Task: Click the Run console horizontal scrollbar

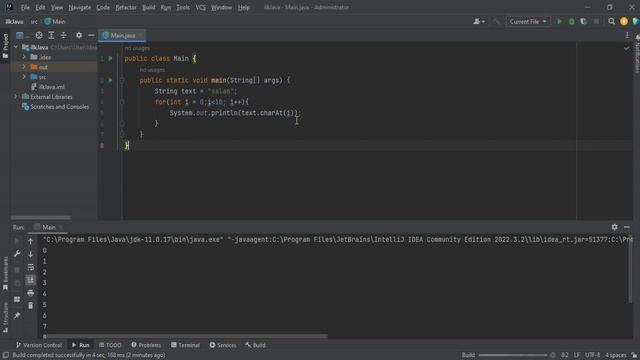Action: [x=186, y=337]
